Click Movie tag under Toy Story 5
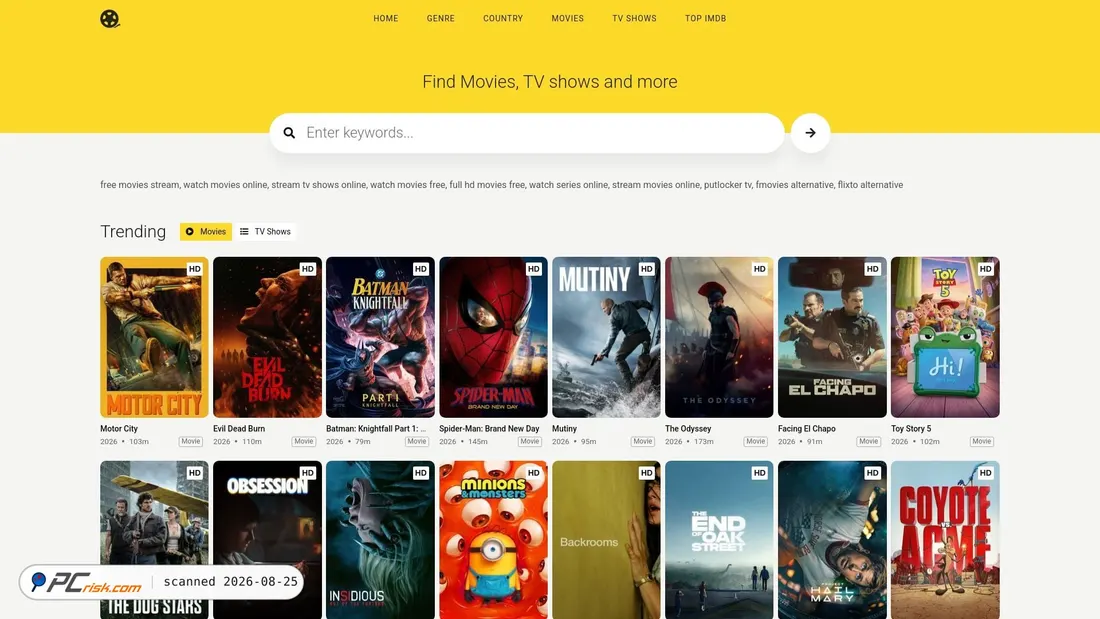This screenshot has height=619, width=1100. point(981,441)
